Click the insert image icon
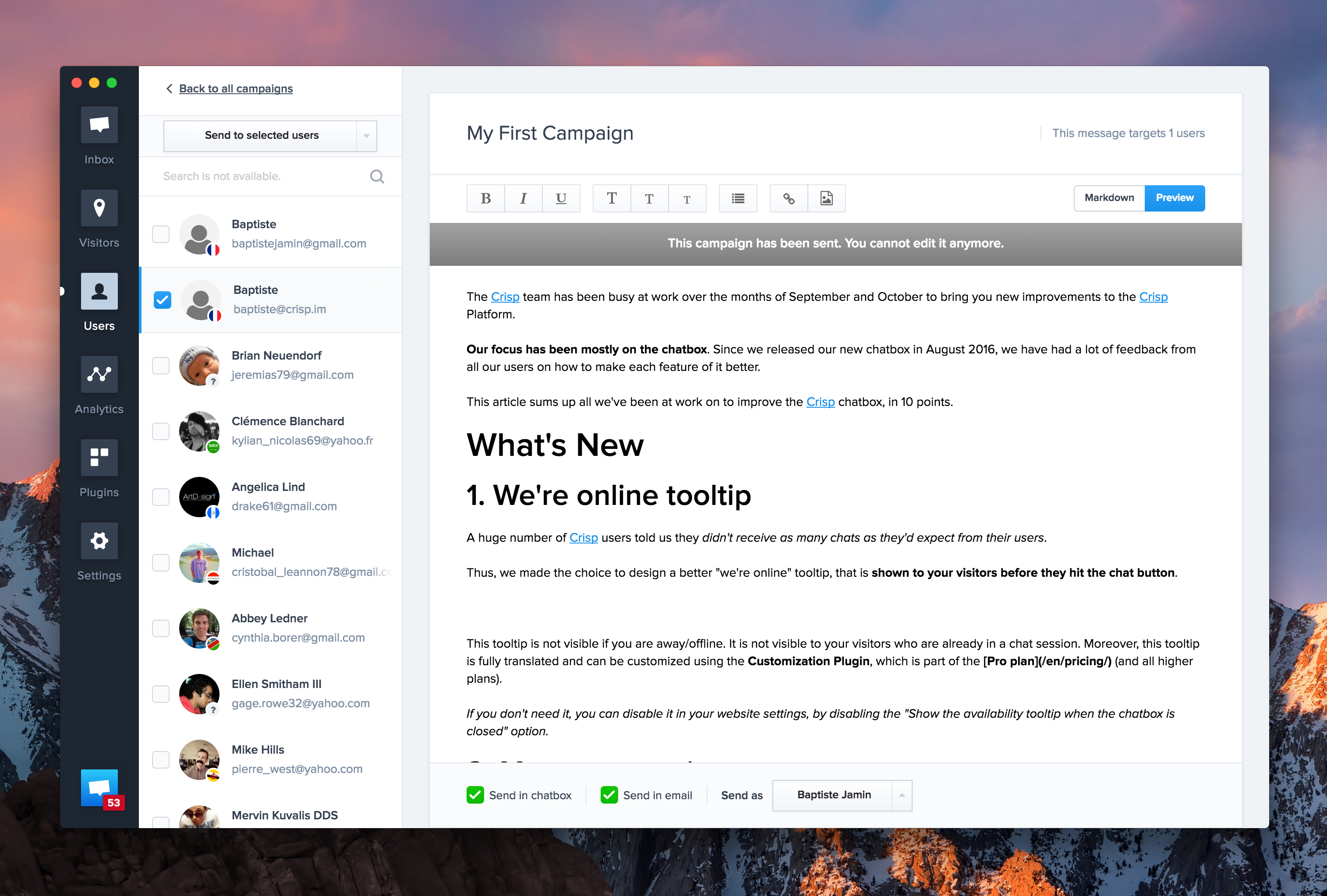Screen dimensions: 1327x896 [x=826, y=199]
